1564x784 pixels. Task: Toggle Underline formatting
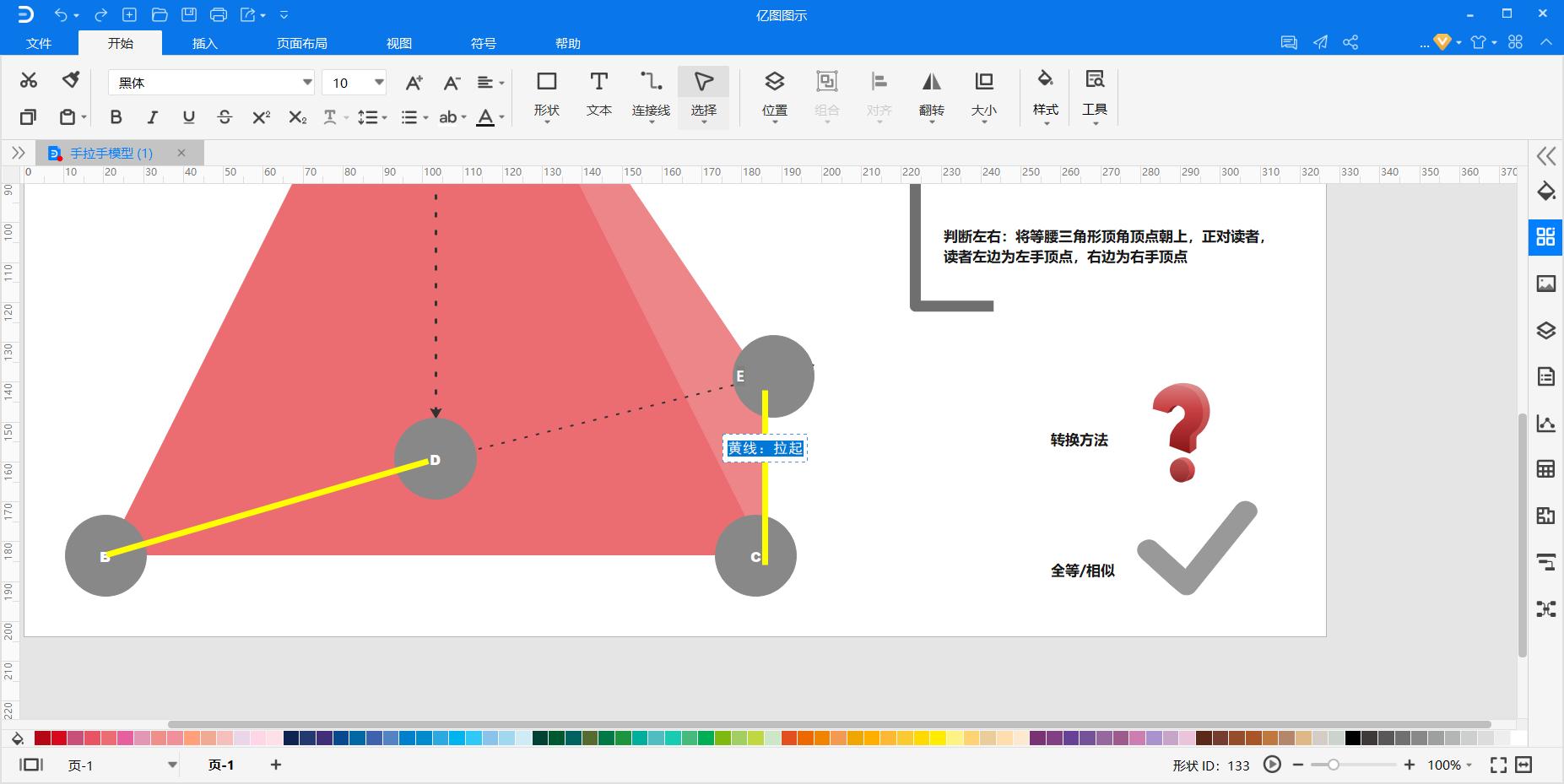[x=188, y=117]
